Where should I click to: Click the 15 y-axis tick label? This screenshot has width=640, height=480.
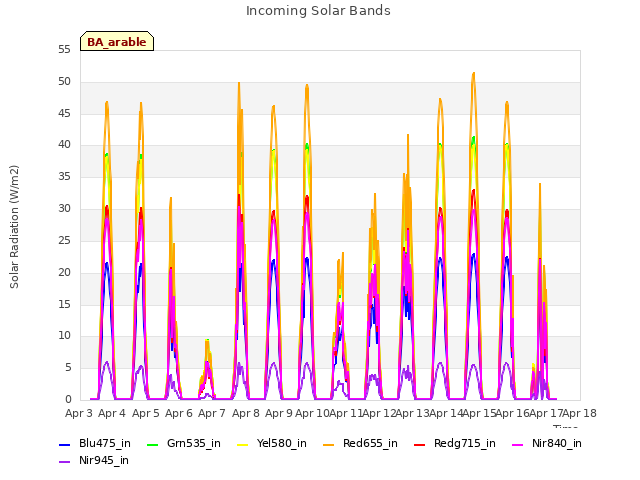pyautogui.click(x=64, y=304)
